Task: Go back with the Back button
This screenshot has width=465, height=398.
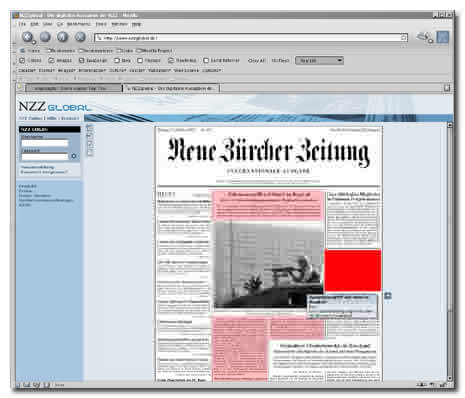Action: tap(28, 37)
